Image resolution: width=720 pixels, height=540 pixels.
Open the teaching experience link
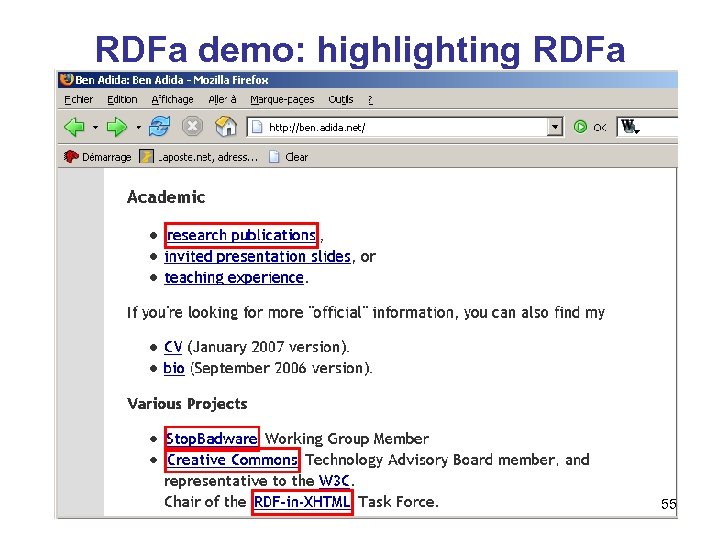pyautogui.click(x=234, y=277)
